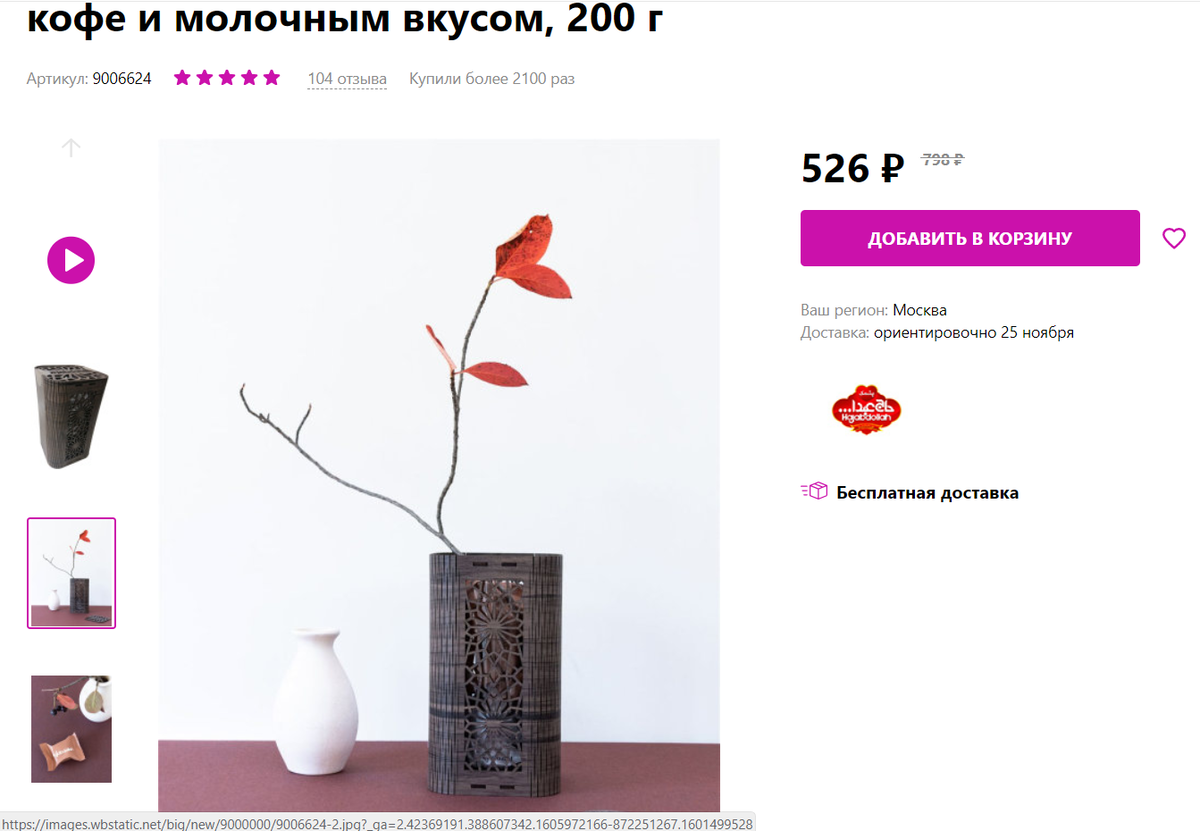1200x831 pixels.
Task: Click the free delivery box icon
Action: pos(814,491)
